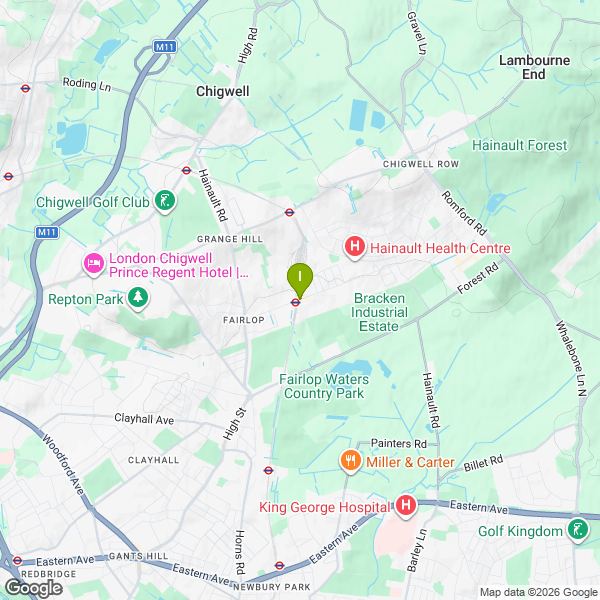Click the Hainault Forest label
Image resolution: width=600 pixels, height=600 pixels.
(x=519, y=145)
